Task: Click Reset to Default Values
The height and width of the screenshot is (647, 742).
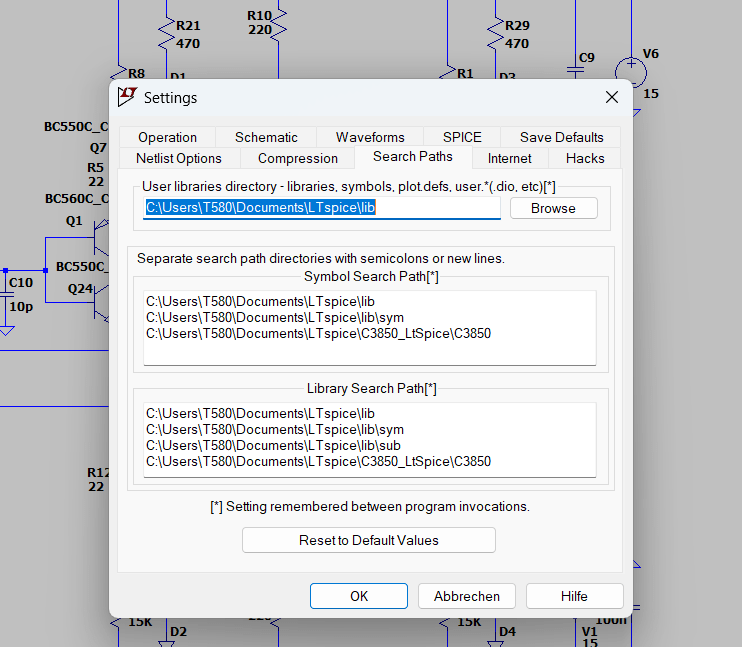Action: [369, 540]
